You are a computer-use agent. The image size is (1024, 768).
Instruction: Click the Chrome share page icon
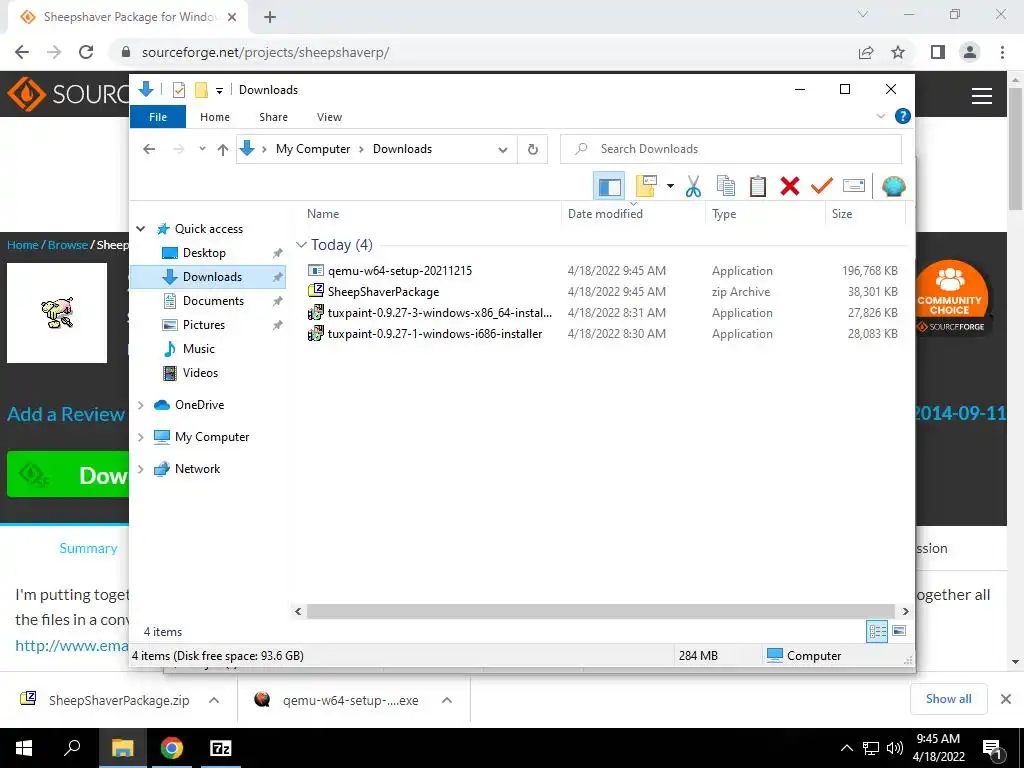click(x=866, y=52)
